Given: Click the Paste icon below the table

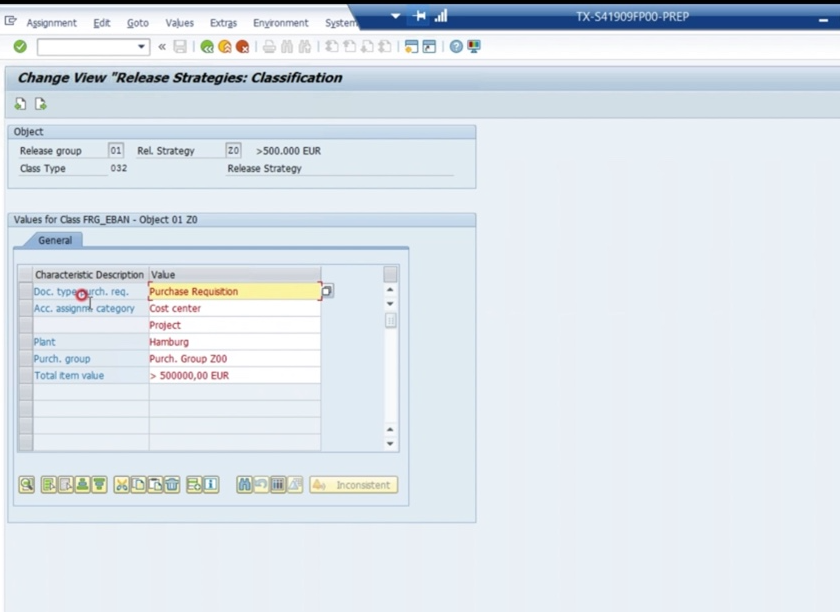Looking at the screenshot, I should [155, 485].
